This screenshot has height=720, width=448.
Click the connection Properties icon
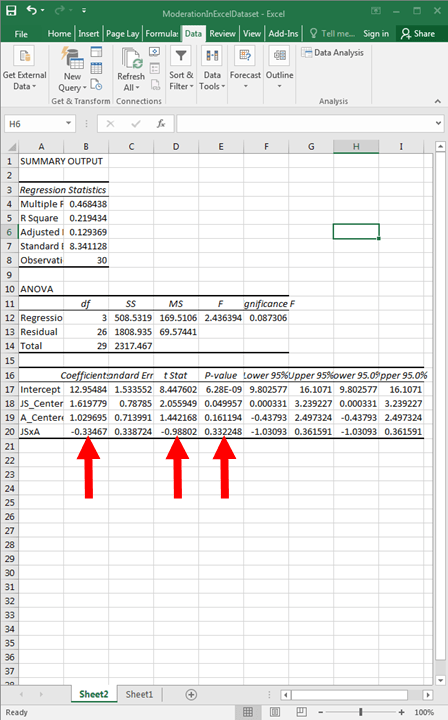pyautogui.click(x=155, y=68)
